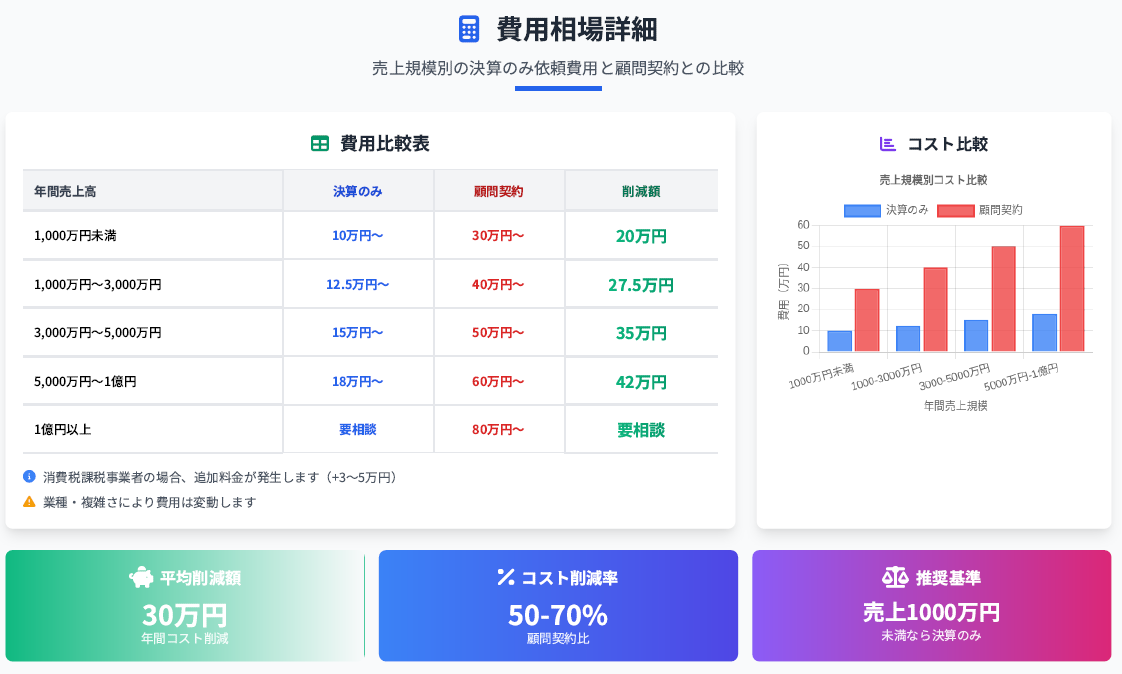1122x674 pixels.
Task: Click the 18万円〜 cell
Action: coord(358,381)
